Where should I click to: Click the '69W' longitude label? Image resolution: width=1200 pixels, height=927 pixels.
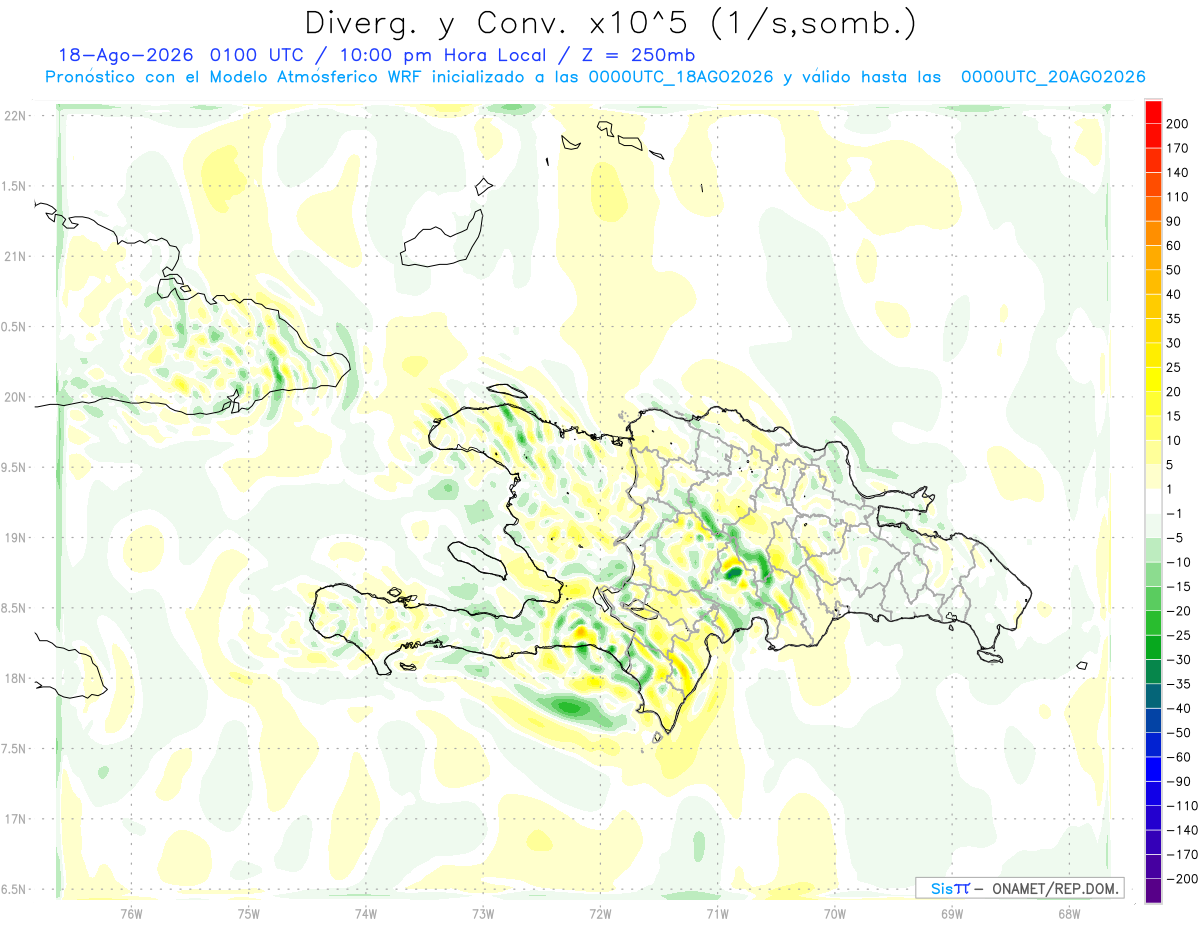tap(952, 915)
